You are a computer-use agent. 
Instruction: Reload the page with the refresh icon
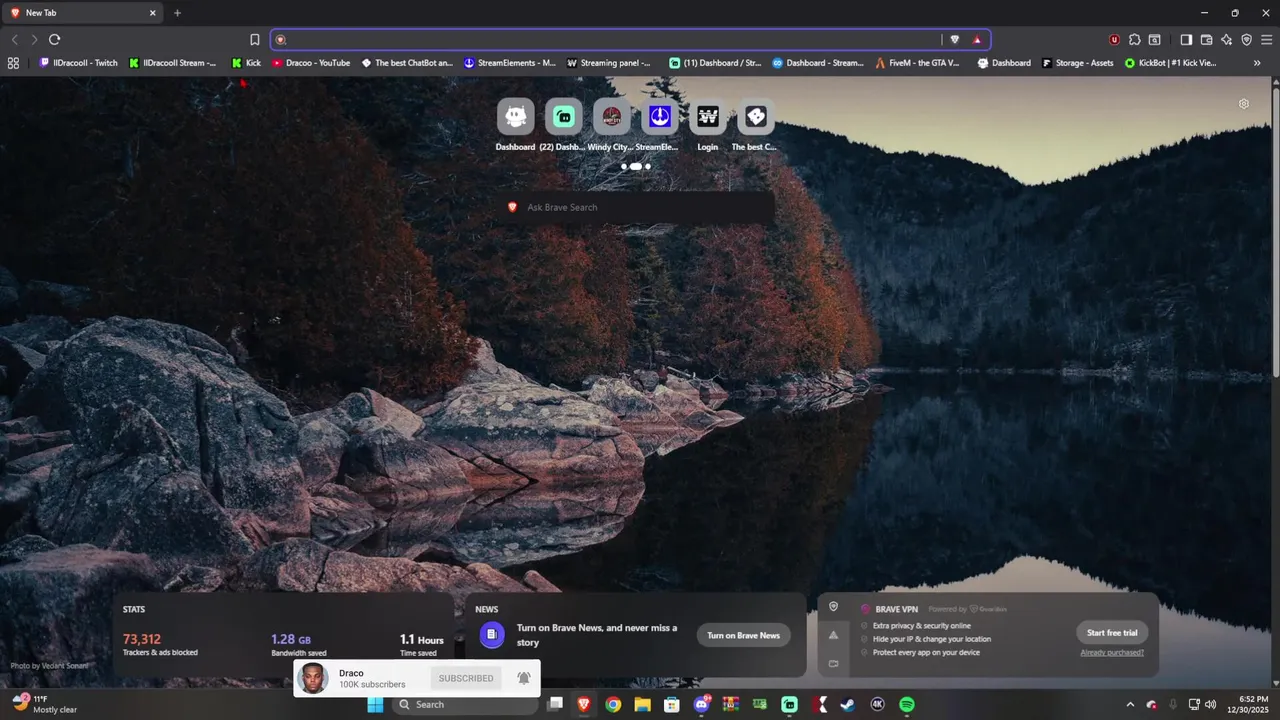click(54, 40)
